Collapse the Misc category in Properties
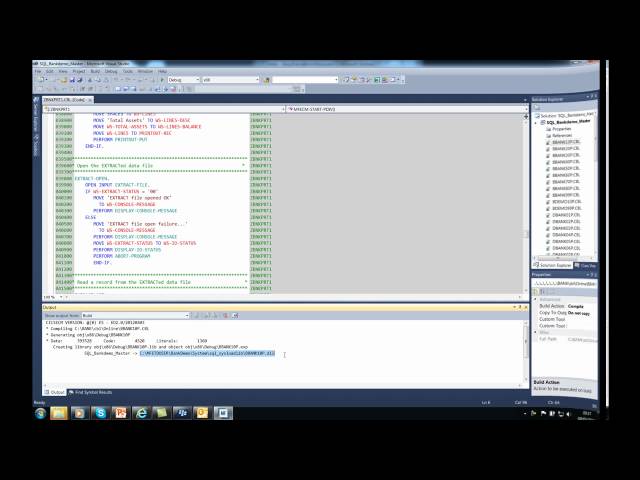 (x=536, y=333)
